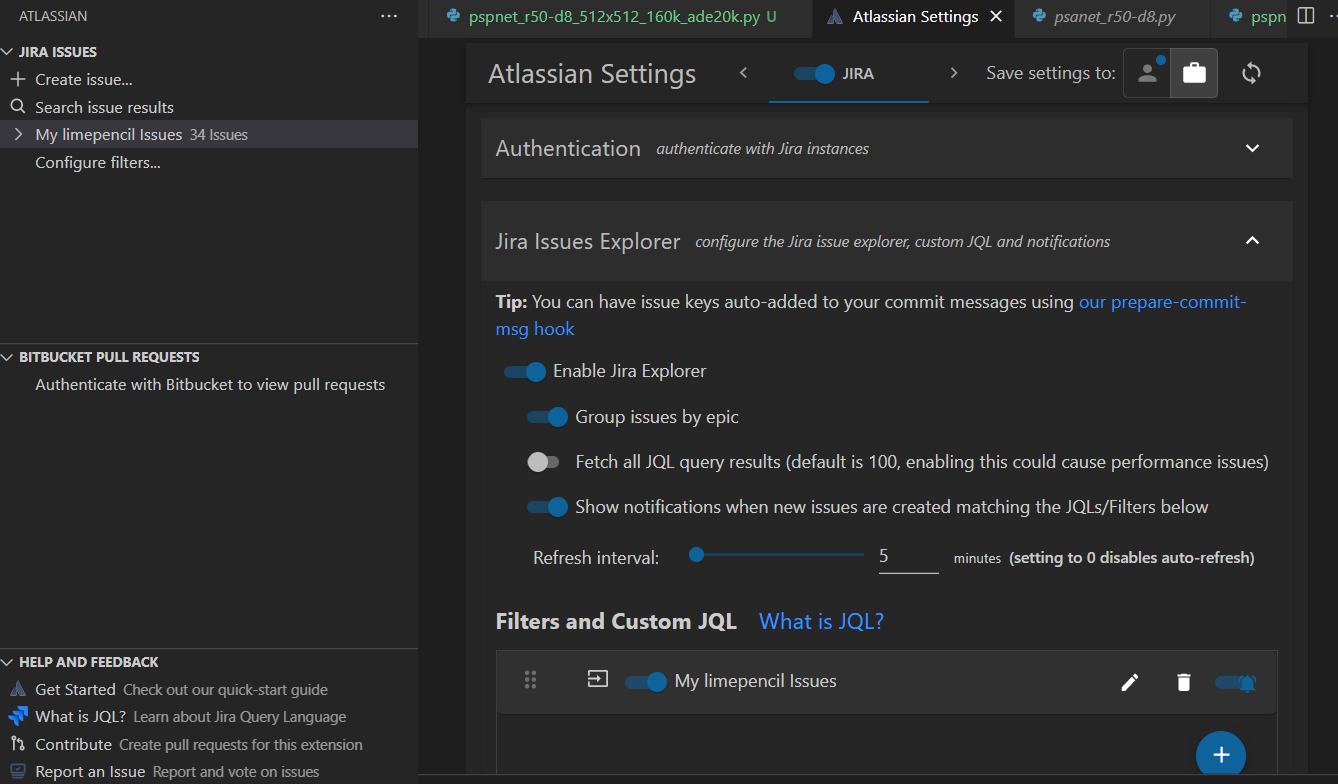Image resolution: width=1338 pixels, height=784 pixels.
Task: Open Get Started quick-start guide
Action: [209, 689]
